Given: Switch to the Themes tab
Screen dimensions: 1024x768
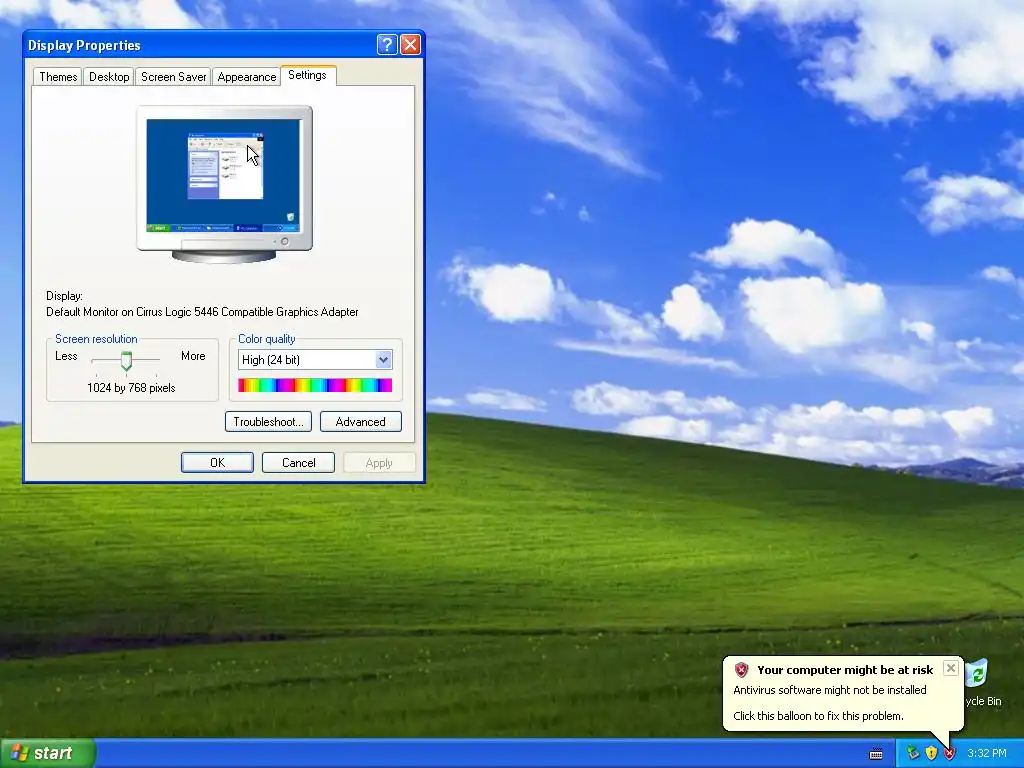Looking at the screenshot, I should pyautogui.click(x=57, y=76).
